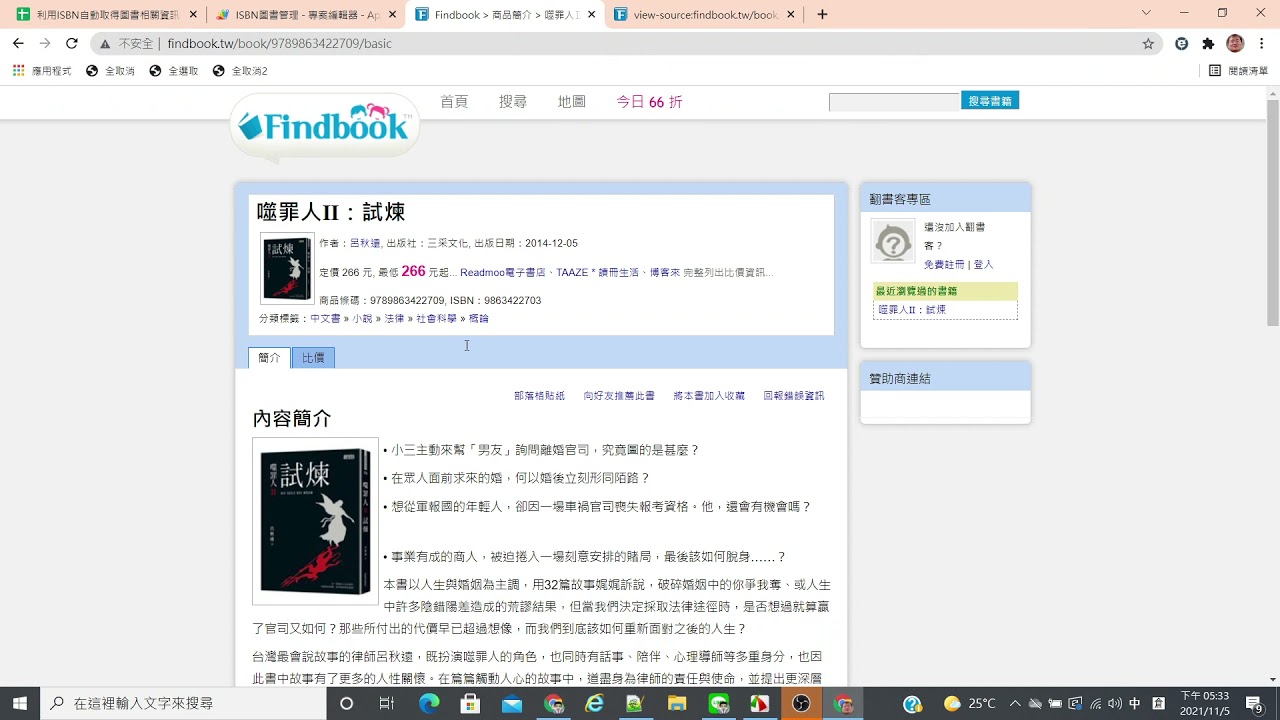Screen dimensions: 1280x720
Task: Open the 全取消 bookmark
Action: pos(110,71)
